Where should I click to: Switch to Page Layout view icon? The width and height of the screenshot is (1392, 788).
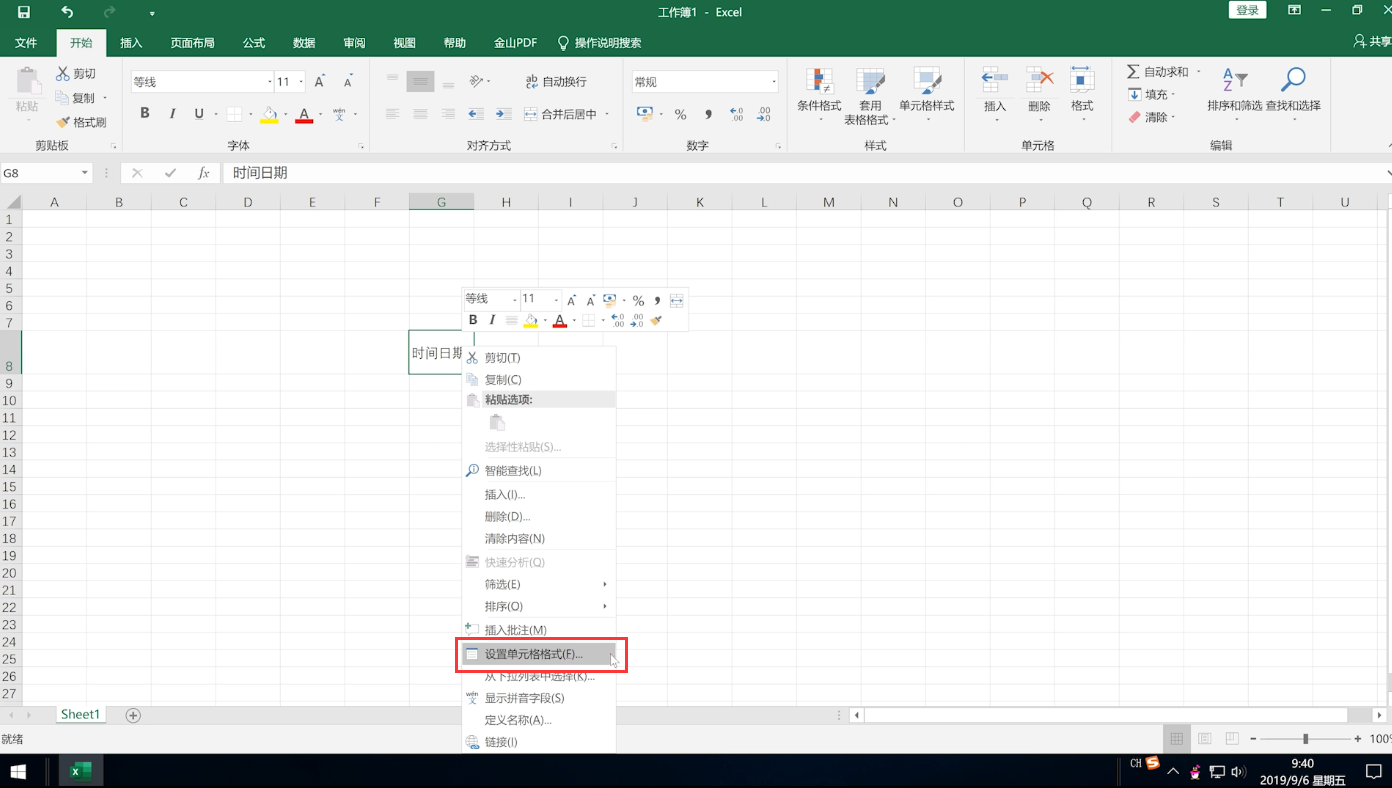coord(1204,739)
